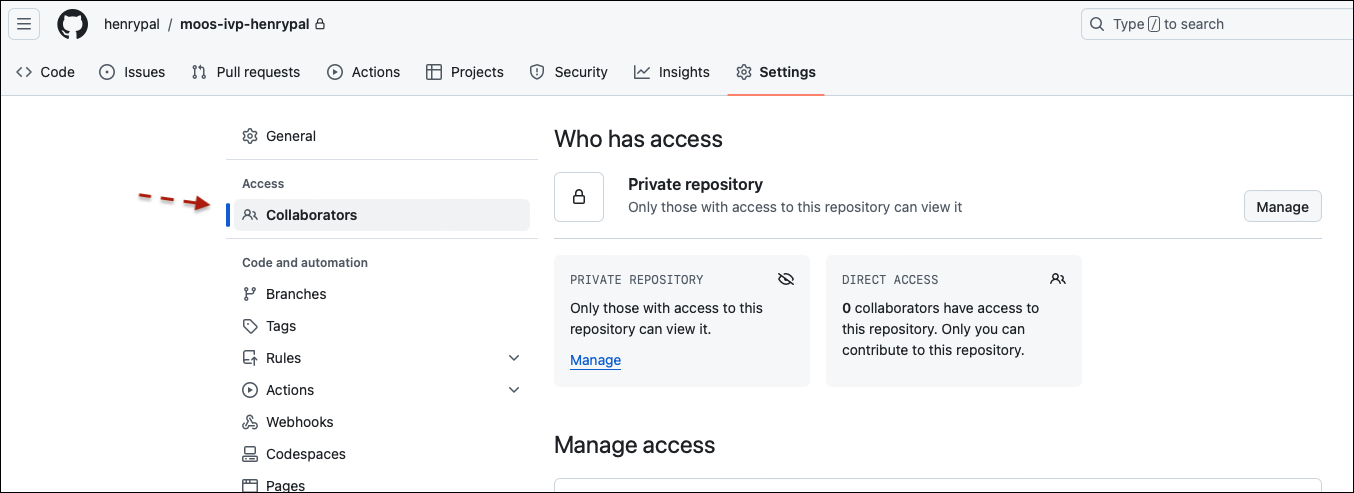The width and height of the screenshot is (1354, 493).
Task: Follow the Manage link in Private Repository card
Action: coord(595,360)
